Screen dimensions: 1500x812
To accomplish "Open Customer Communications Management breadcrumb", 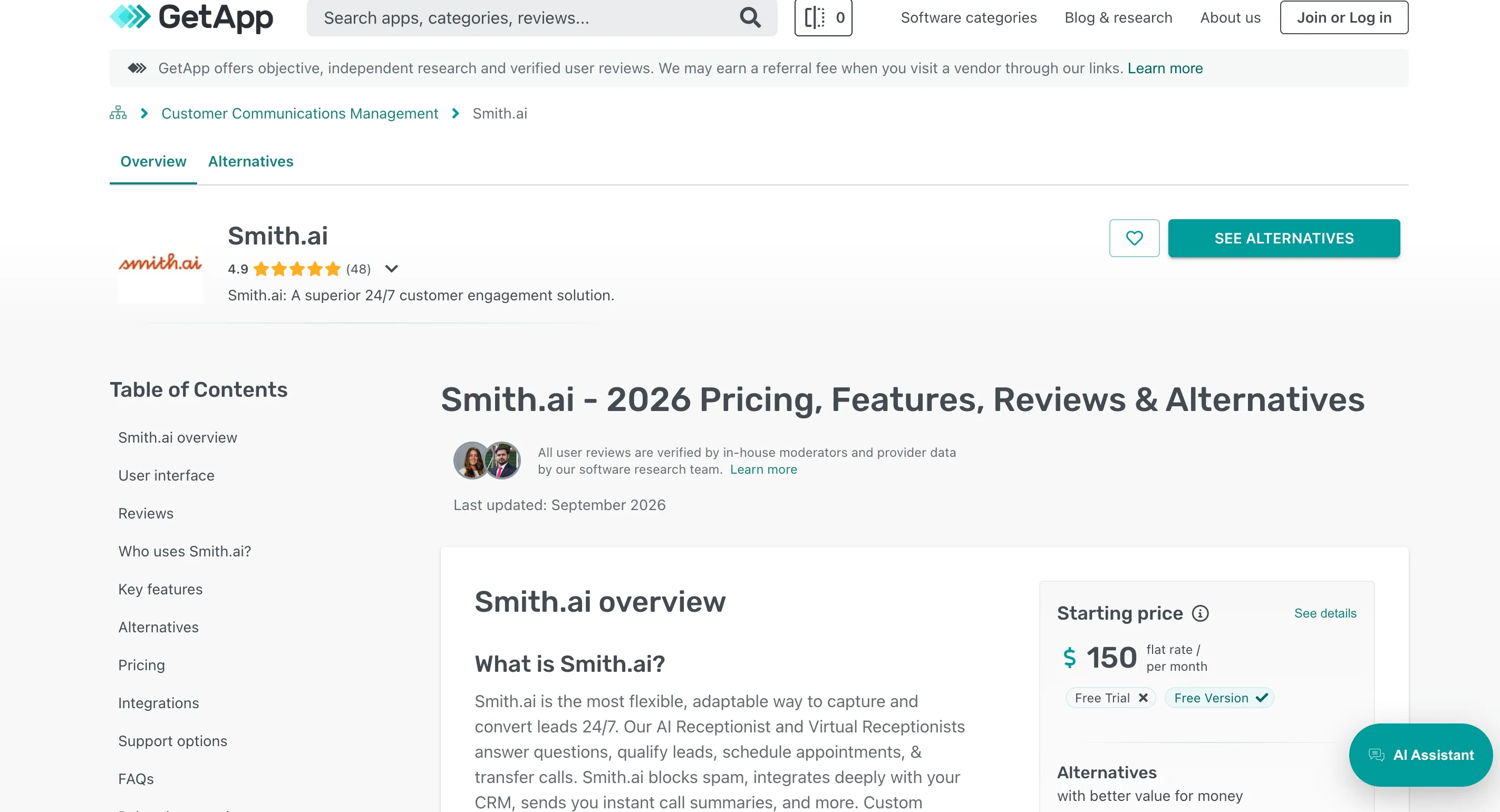I will 299,113.
